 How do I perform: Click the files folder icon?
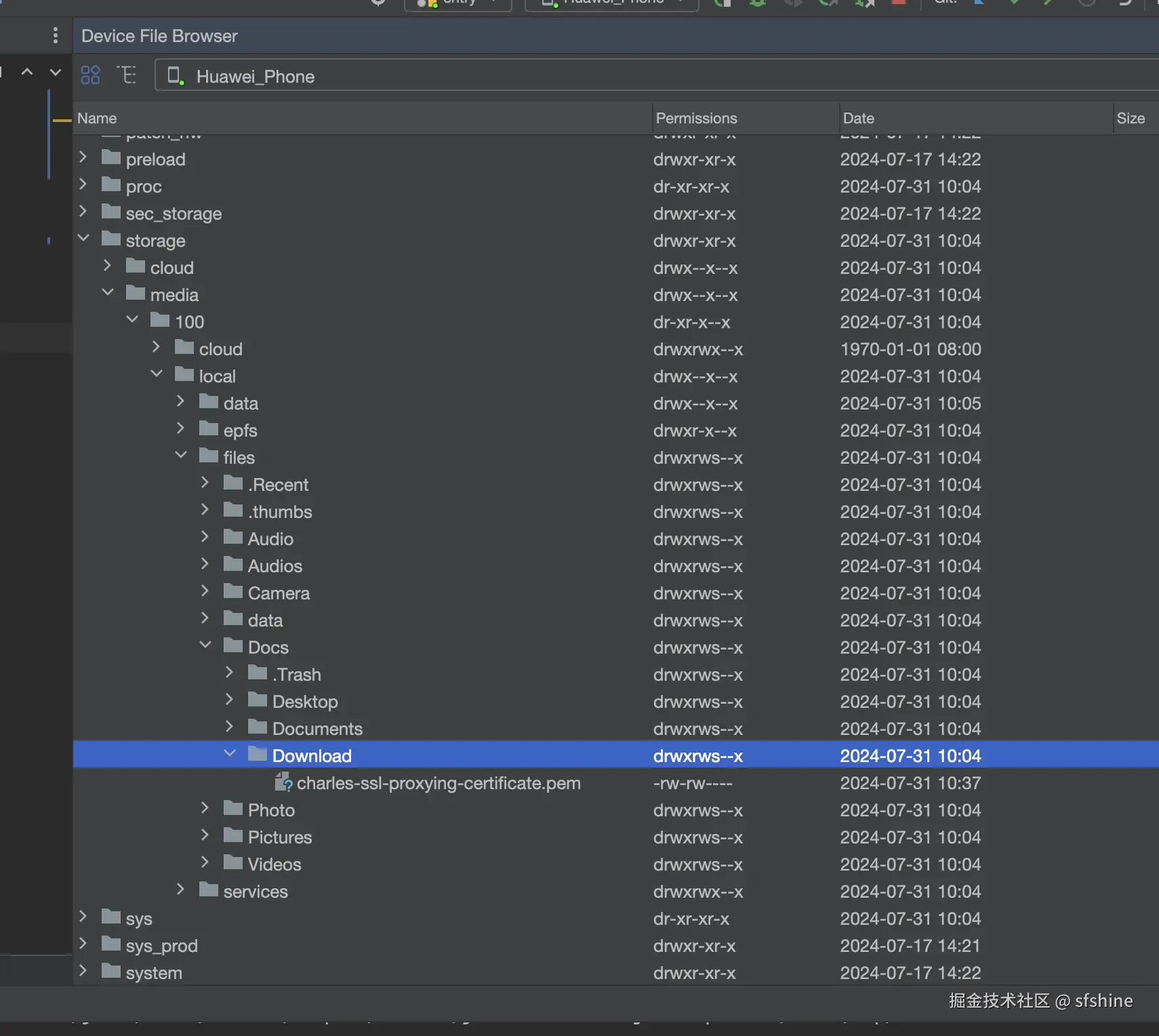point(209,456)
